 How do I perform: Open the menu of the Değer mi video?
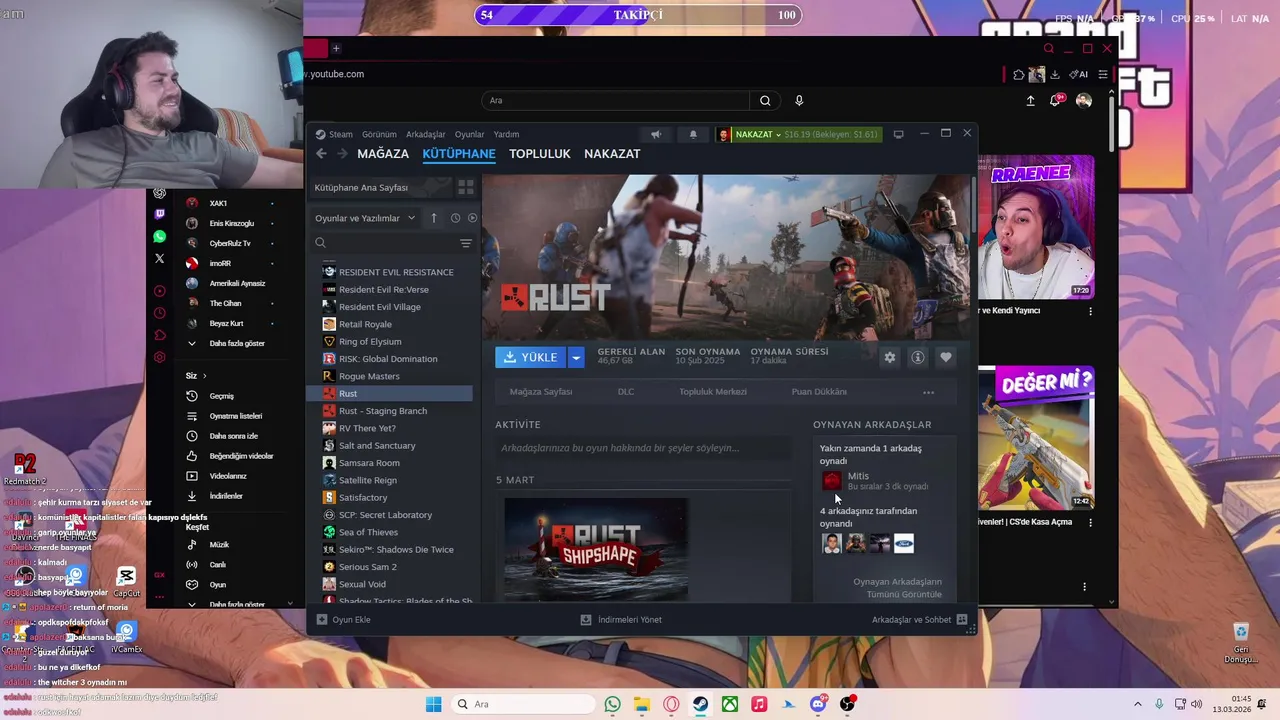pyautogui.click(x=1090, y=522)
